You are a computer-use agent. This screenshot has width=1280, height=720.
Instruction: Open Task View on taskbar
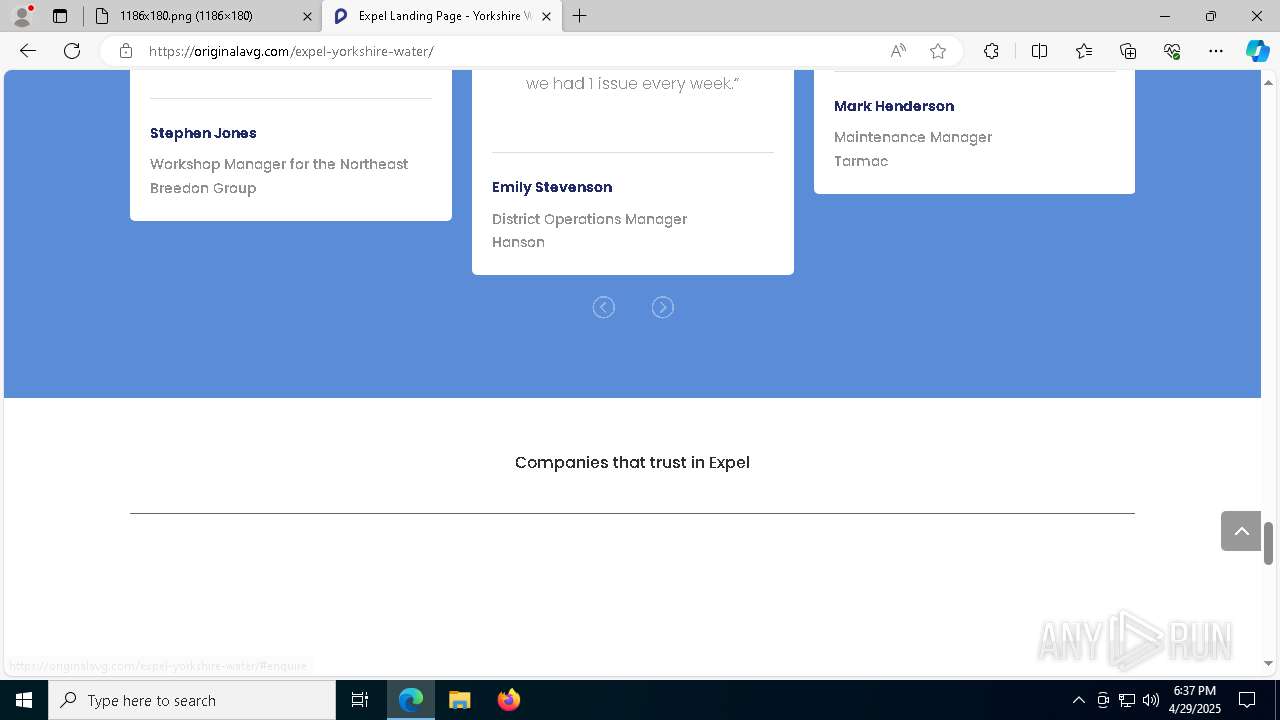pyautogui.click(x=360, y=700)
